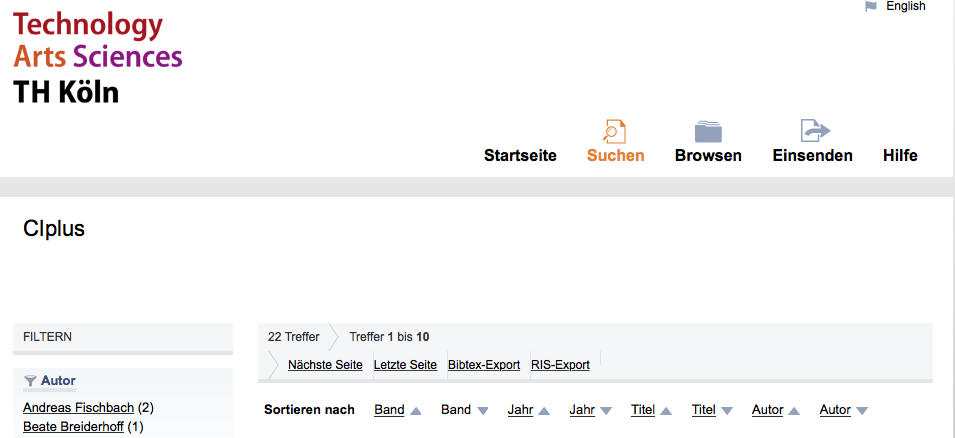Click the English language flag icon
This screenshot has width=955, height=438.
click(871, 7)
